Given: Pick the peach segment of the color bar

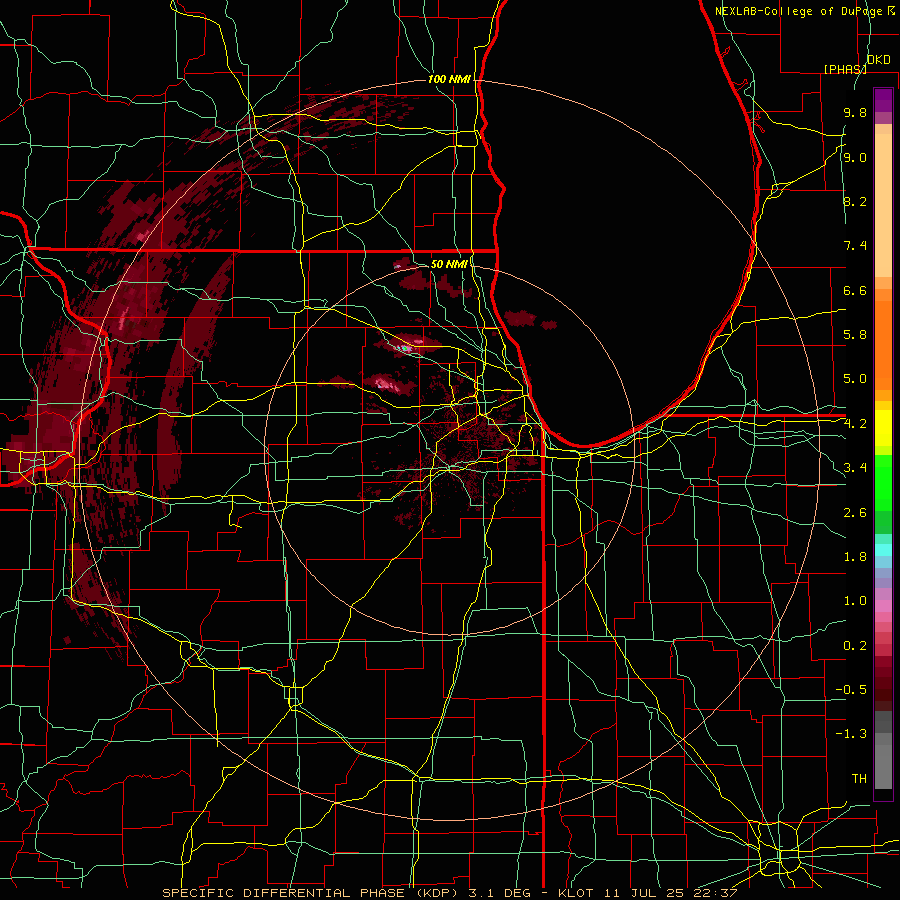Looking at the screenshot, I should 883,205.
